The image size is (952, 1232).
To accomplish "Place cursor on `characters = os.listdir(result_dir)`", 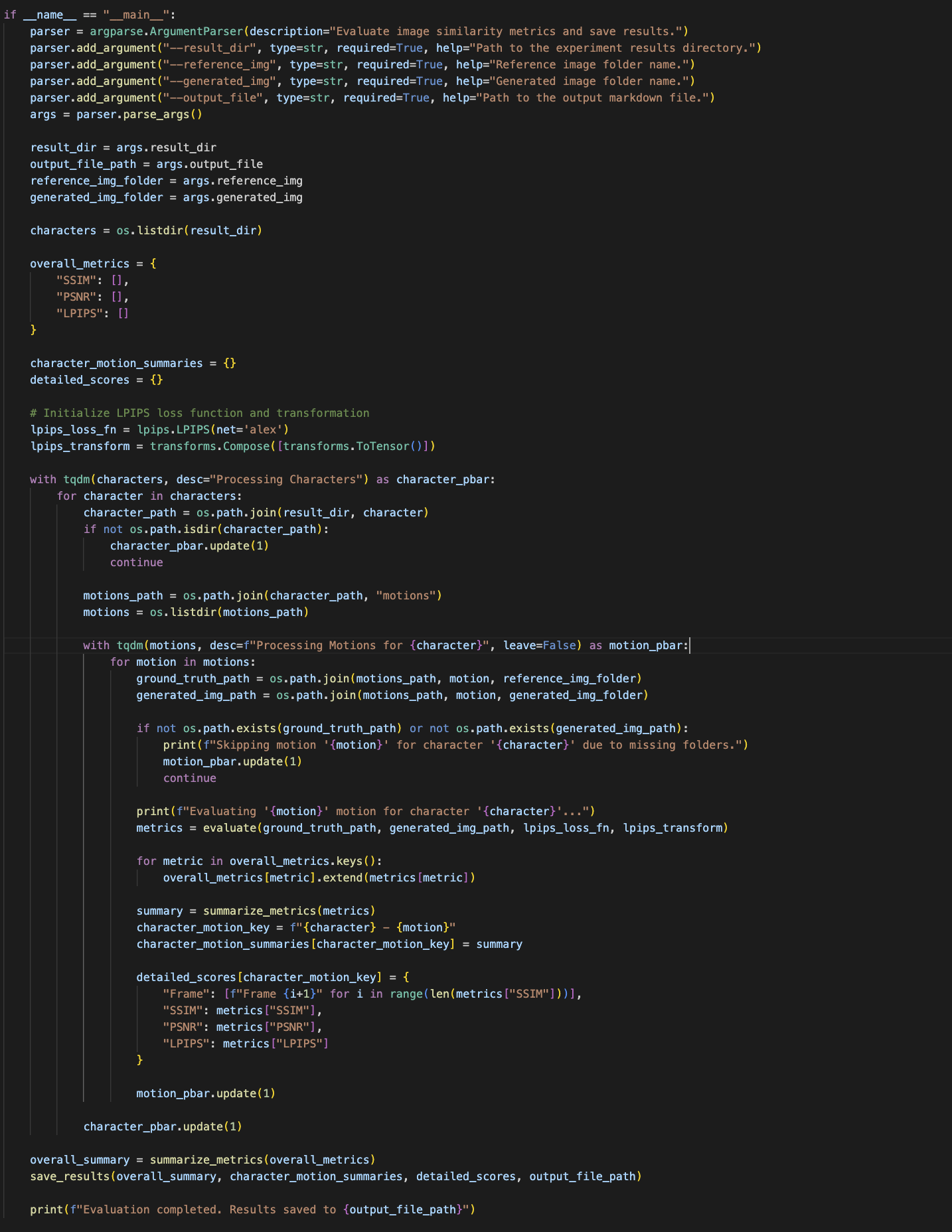I will [146, 230].
